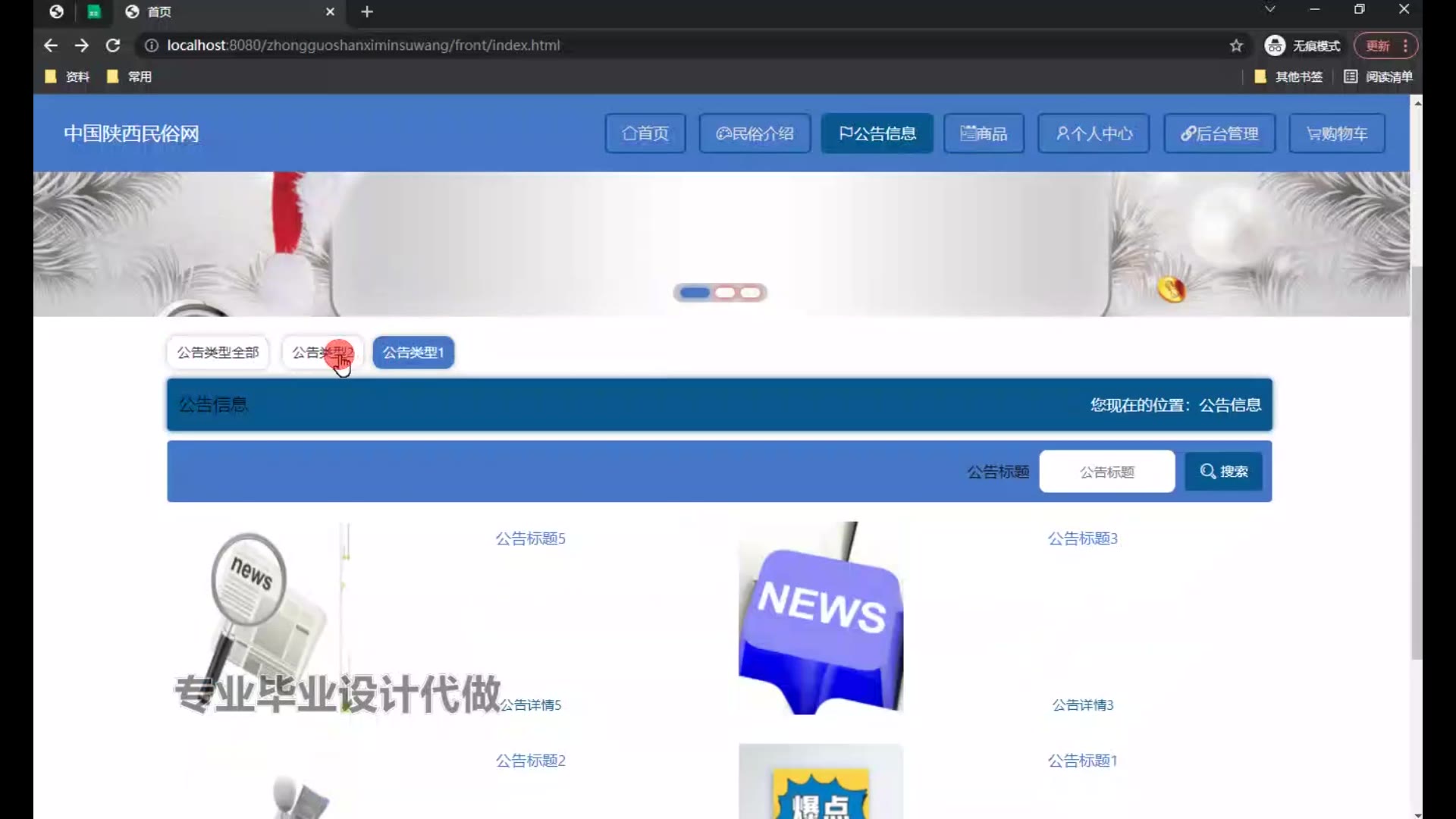Filter by 公告类型2
The height and width of the screenshot is (819, 1456).
pyautogui.click(x=322, y=353)
